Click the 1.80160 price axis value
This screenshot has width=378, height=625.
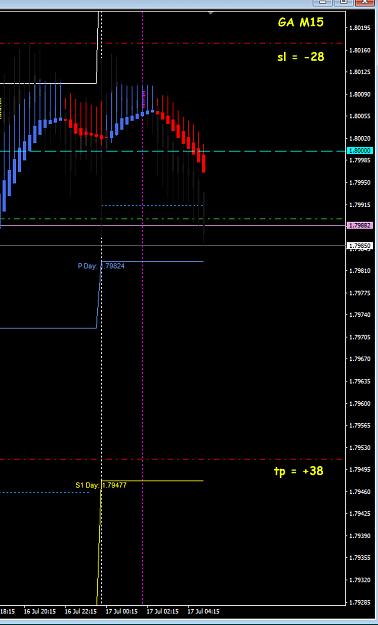click(360, 50)
